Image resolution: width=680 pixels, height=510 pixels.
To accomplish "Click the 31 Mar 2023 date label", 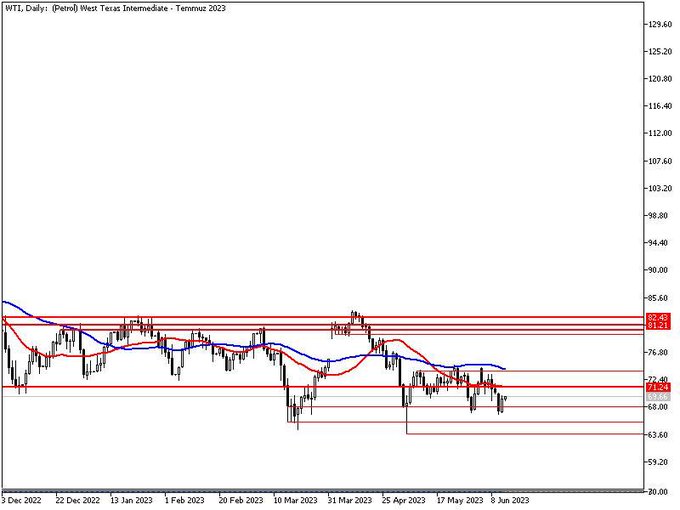I will (350, 500).
